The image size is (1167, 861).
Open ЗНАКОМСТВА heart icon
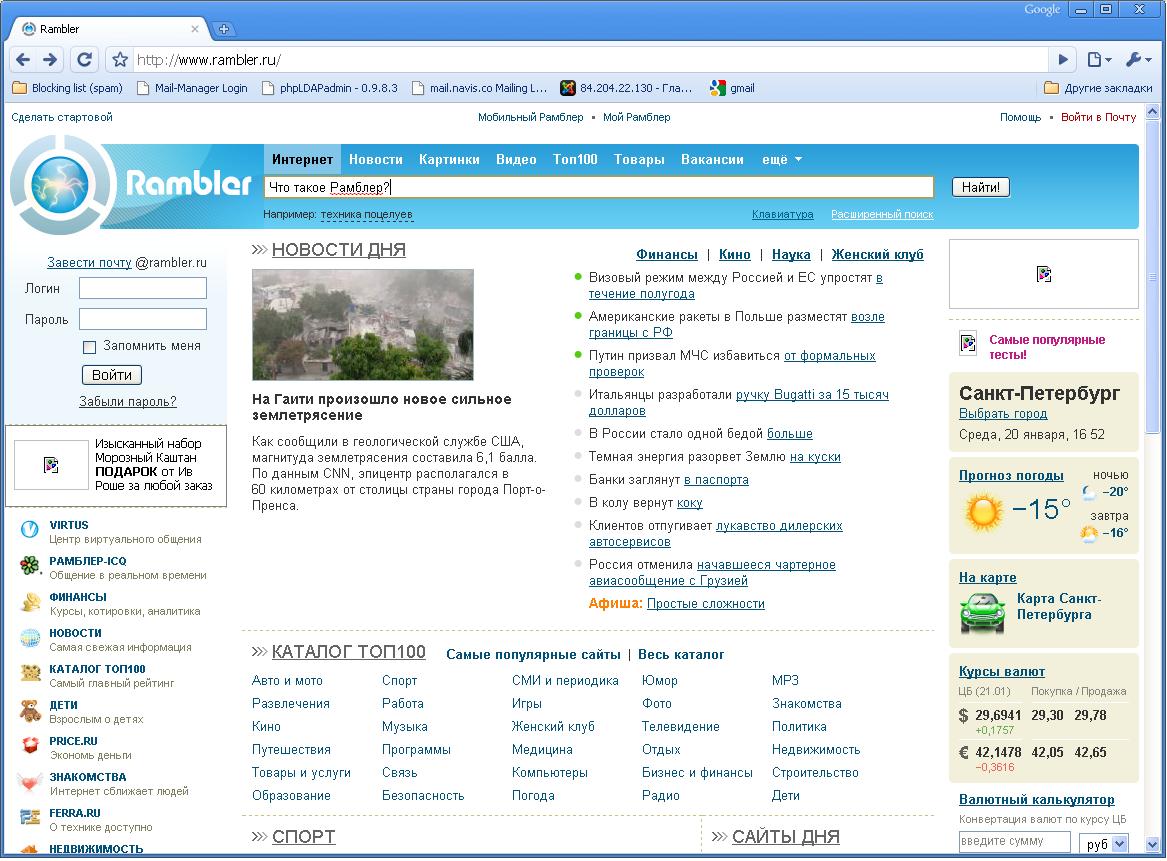pyautogui.click(x=30, y=781)
